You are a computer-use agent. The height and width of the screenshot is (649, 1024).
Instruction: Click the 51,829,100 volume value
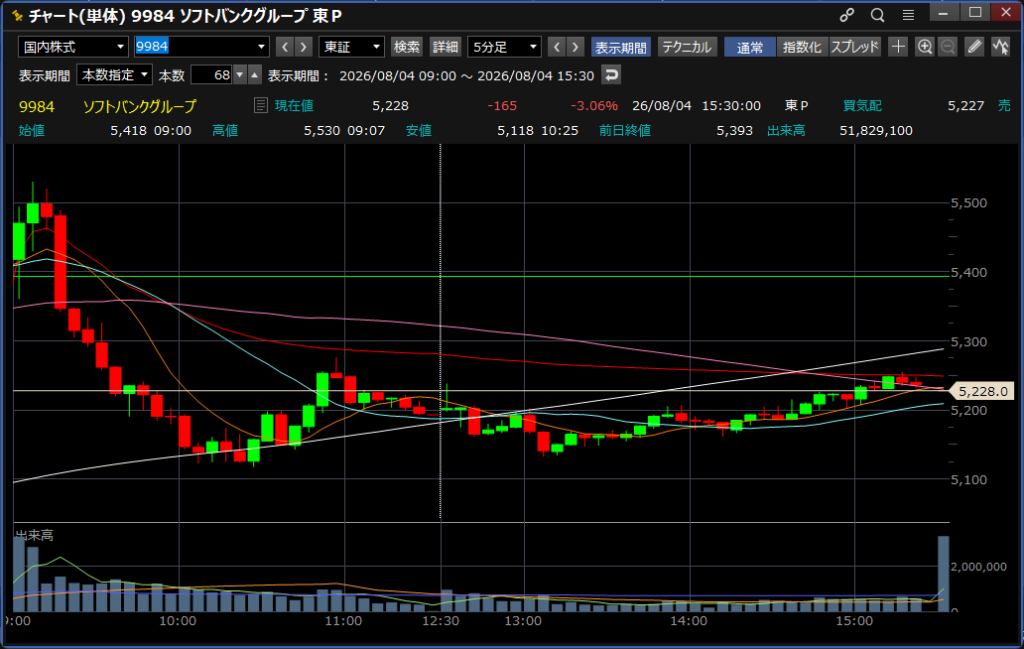coord(876,131)
